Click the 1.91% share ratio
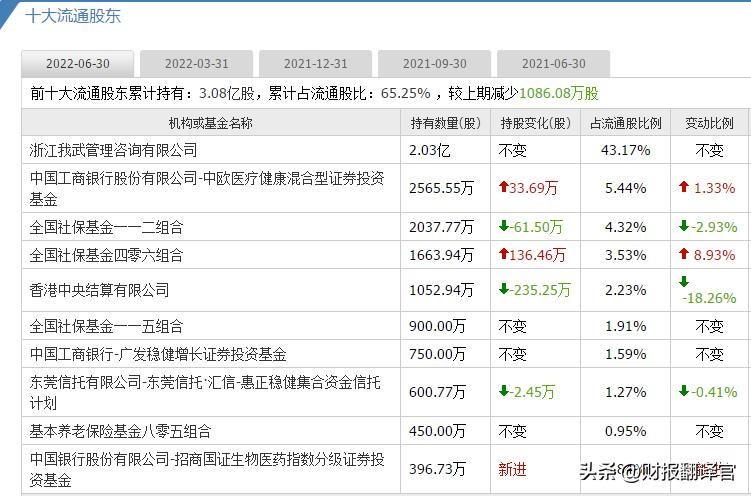Image resolution: width=751 pixels, height=496 pixels. (626, 327)
